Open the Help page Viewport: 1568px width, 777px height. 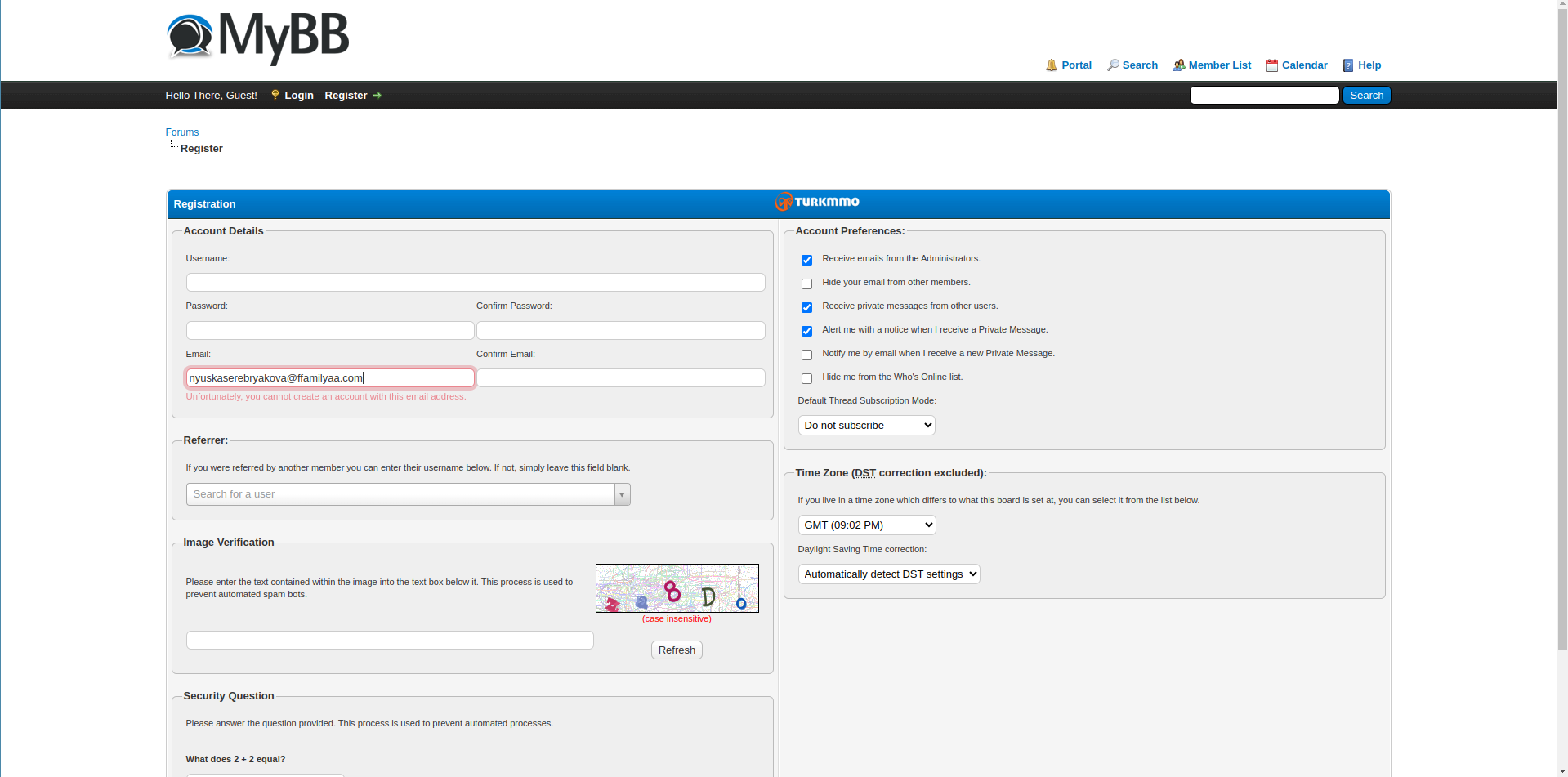click(x=1369, y=65)
